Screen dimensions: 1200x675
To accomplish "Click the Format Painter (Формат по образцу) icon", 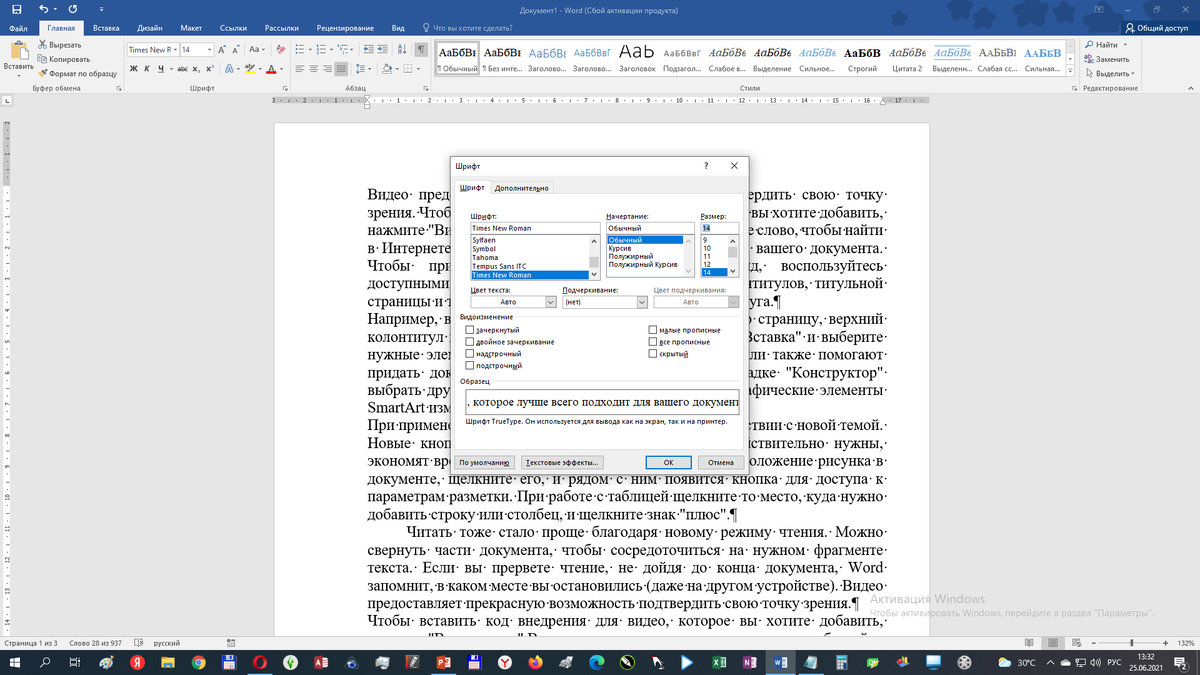I will 43,73.
